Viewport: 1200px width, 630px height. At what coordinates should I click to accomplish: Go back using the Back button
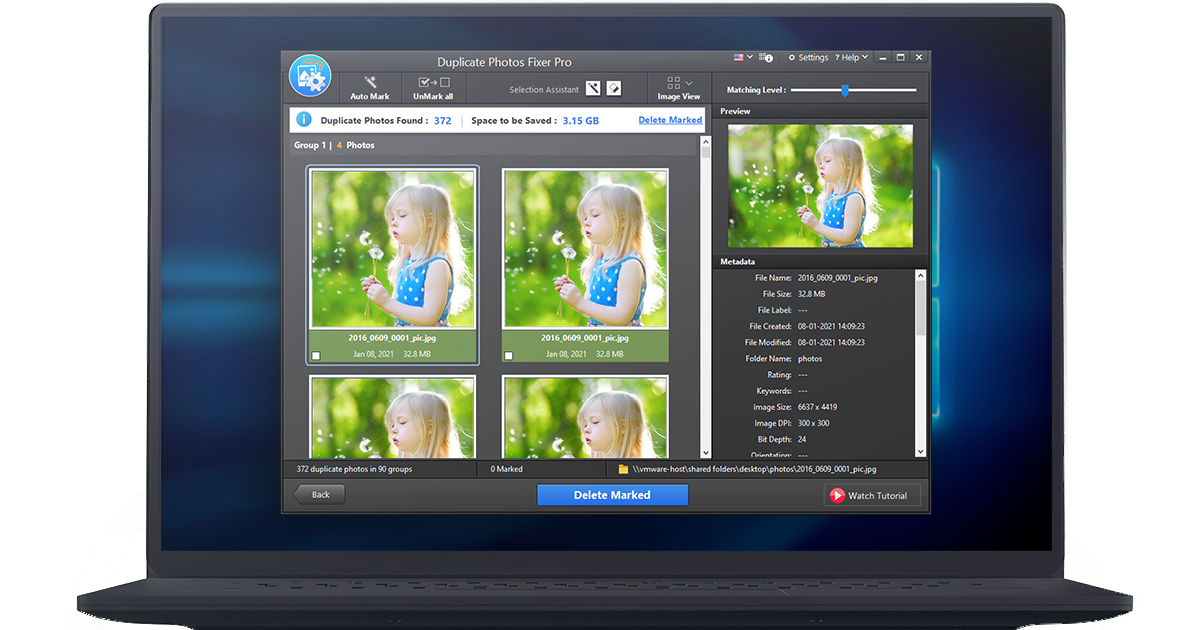pos(319,494)
